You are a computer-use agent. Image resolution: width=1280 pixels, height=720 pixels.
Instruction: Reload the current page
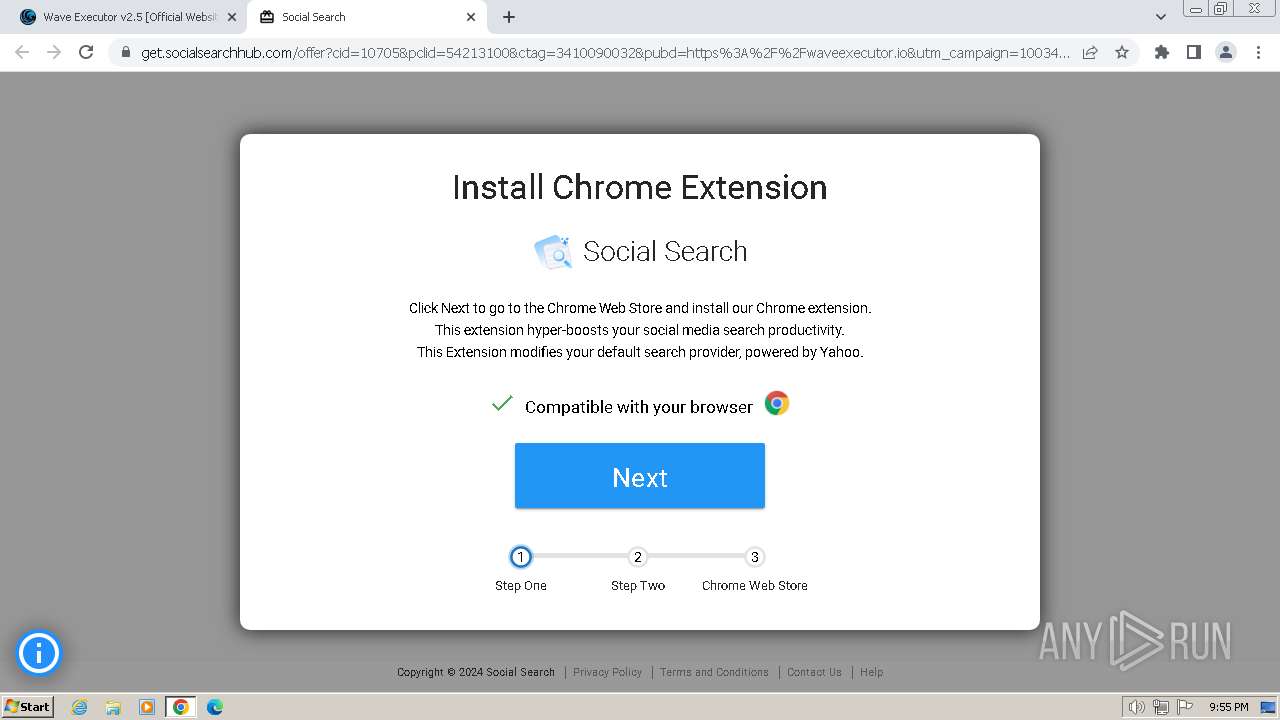click(86, 52)
